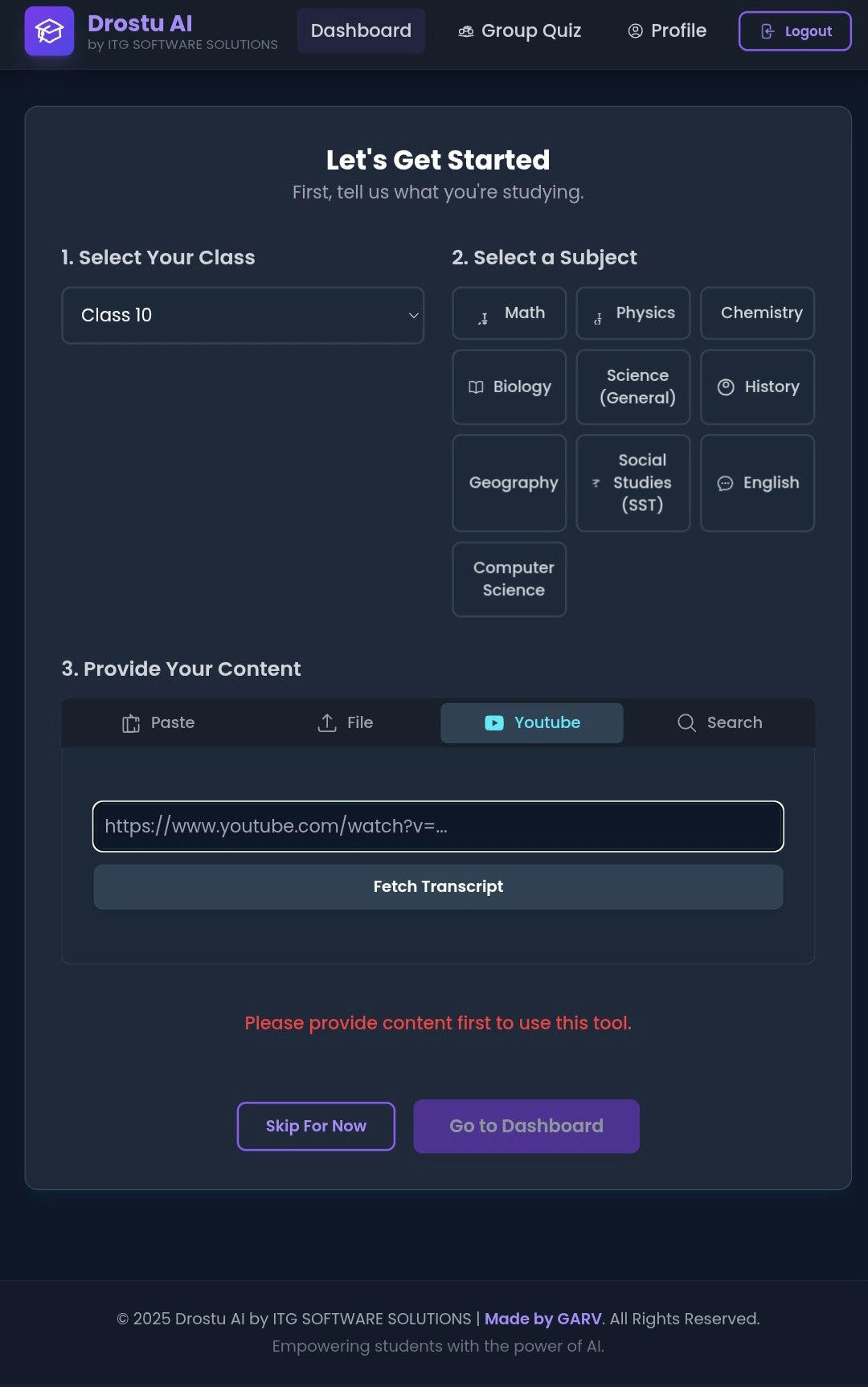Viewport: 868px width, 1387px height.
Task: Open the Made by GARV link
Action: pyautogui.click(x=542, y=1319)
